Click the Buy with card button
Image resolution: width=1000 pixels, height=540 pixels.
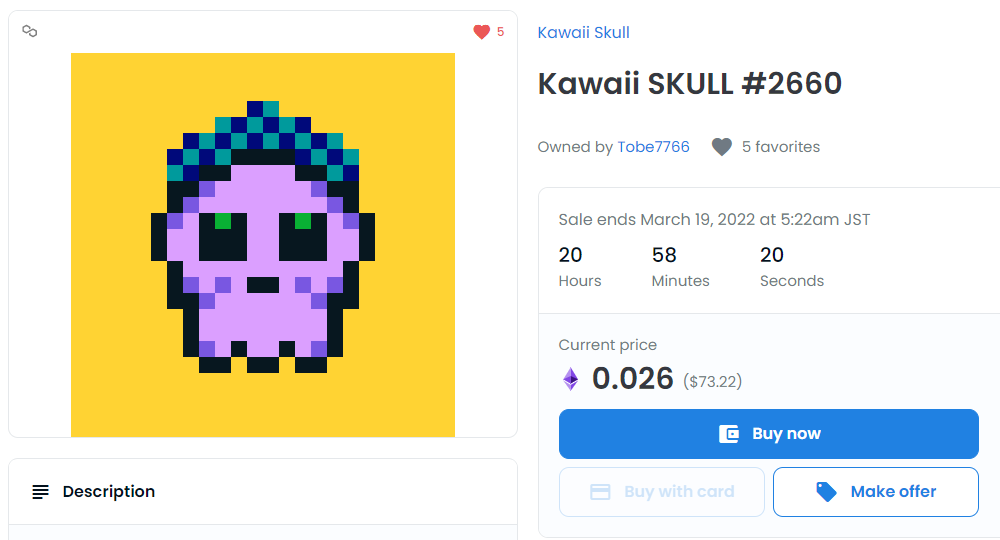click(x=662, y=492)
